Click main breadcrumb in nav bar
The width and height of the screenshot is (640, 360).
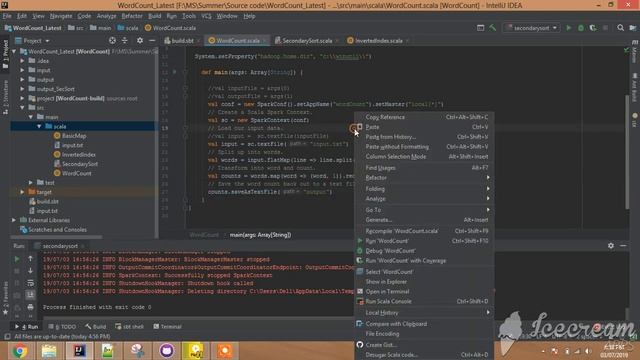(x=100, y=28)
